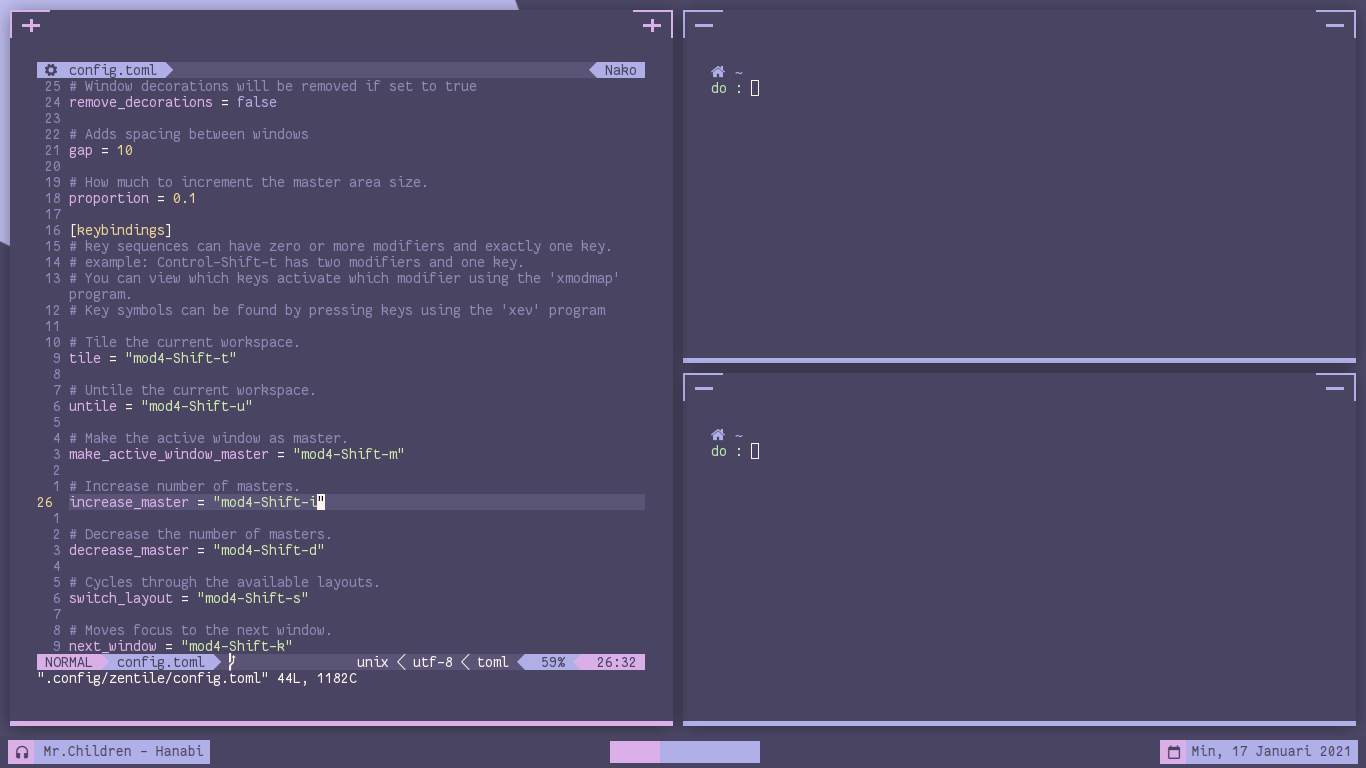Click the headphones icon in the bottom bar
Viewport: 1366px width, 768px height.
(22, 752)
